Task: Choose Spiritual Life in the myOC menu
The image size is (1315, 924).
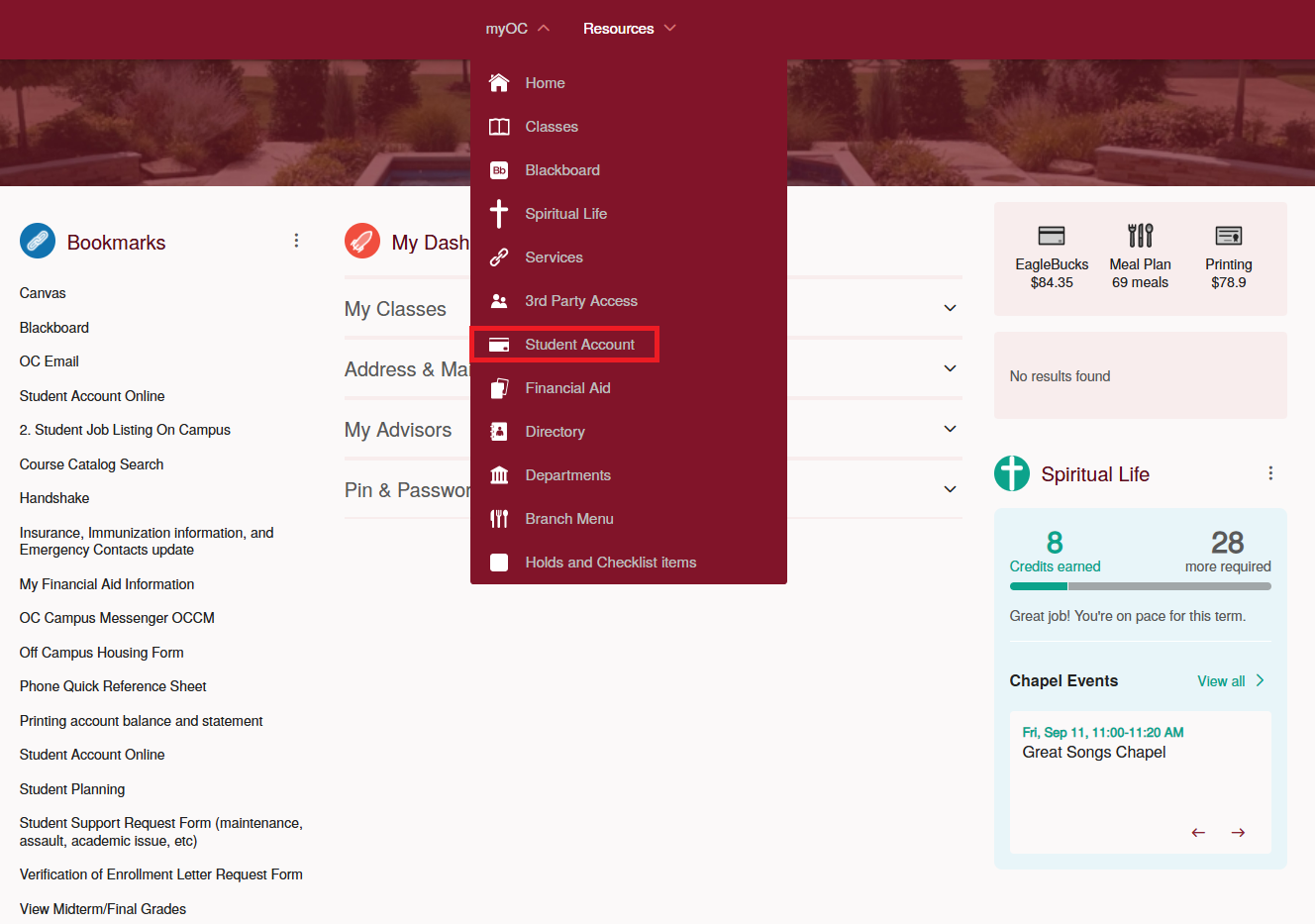Action: tap(629, 214)
